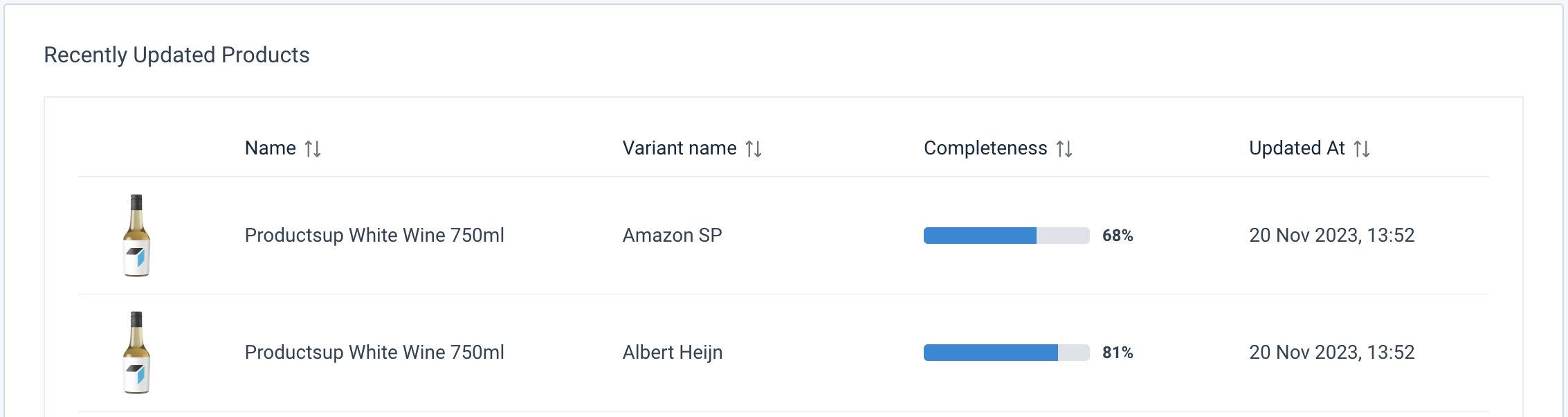
Task: Click the Variant name sort arrows icon
Action: pos(754,149)
